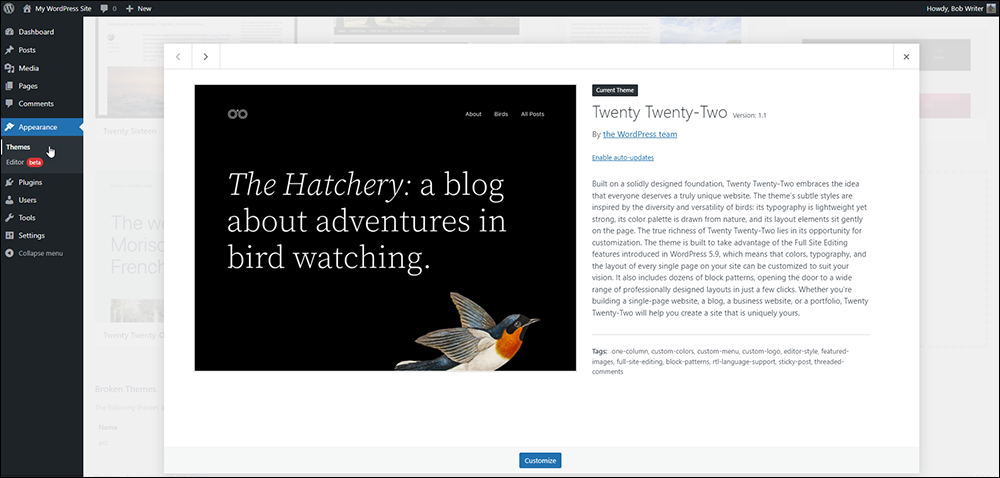Open the WordPress team author link
Image resolution: width=1000 pixels, height=478 pixels.
click(640, 134)
